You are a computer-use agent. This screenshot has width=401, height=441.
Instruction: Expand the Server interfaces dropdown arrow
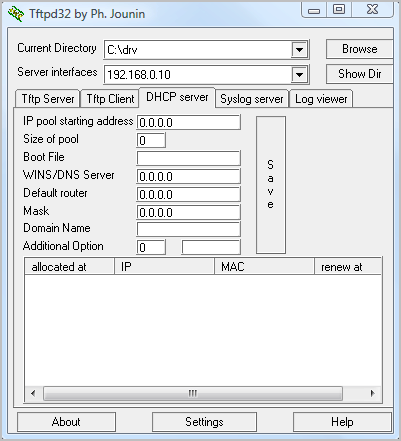click(x=299, y=75)
